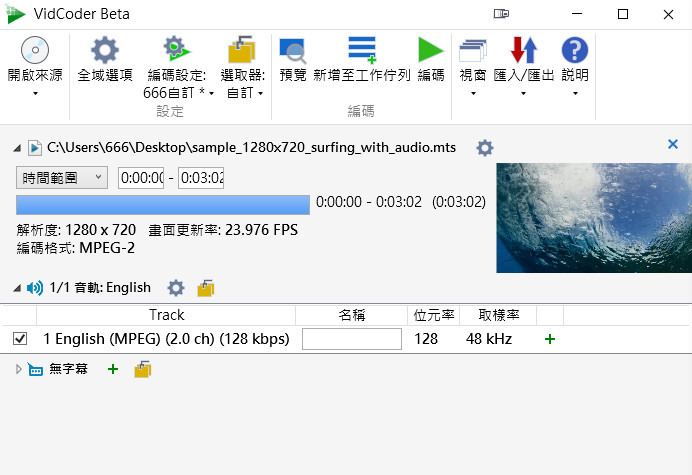The width and height of the screenshot is (692, 475).
Task: Click the duration text (0:03:02)
Action: (459, 202)
